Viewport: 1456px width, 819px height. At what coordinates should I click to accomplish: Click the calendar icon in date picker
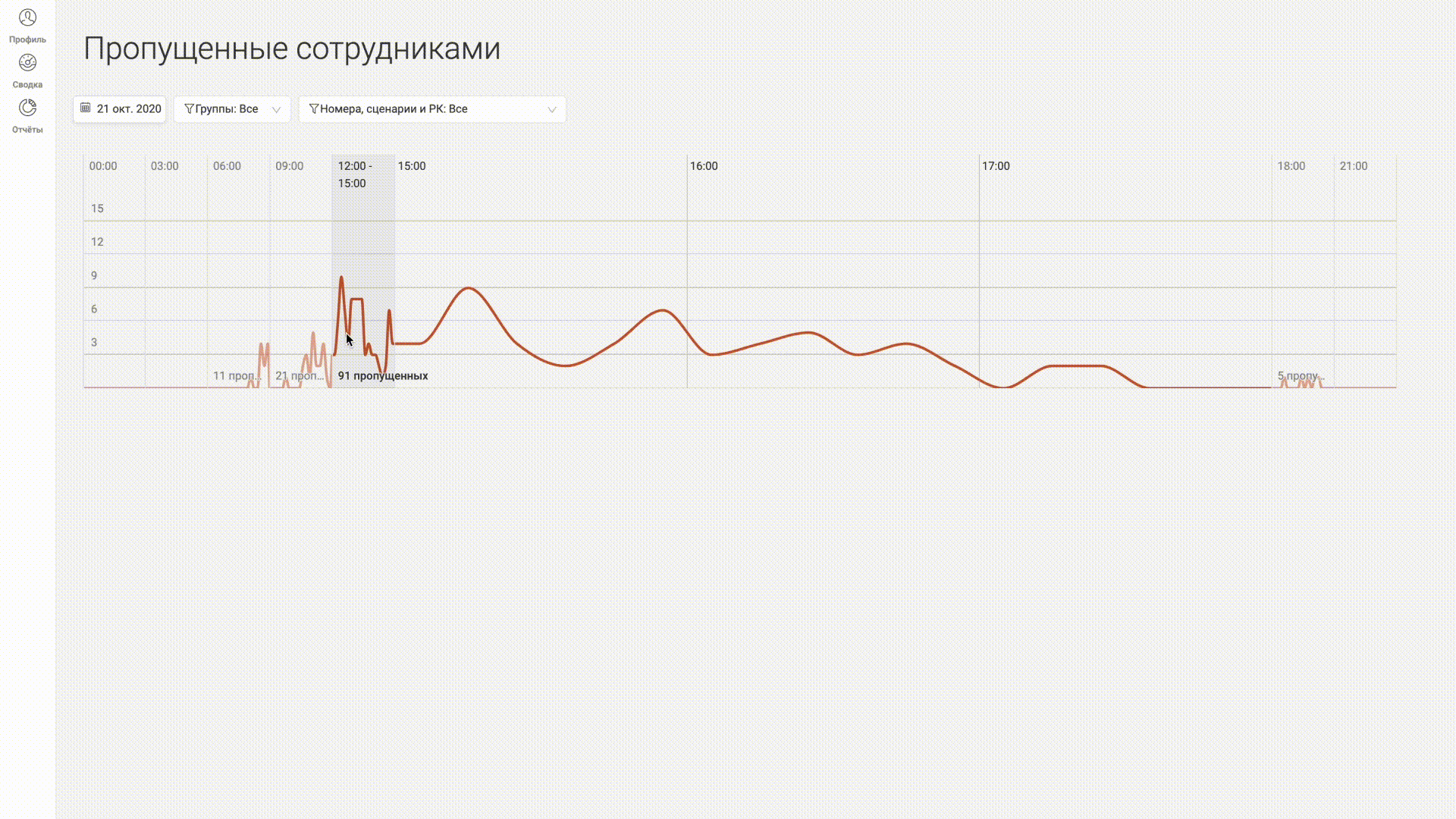pos(86,108)
